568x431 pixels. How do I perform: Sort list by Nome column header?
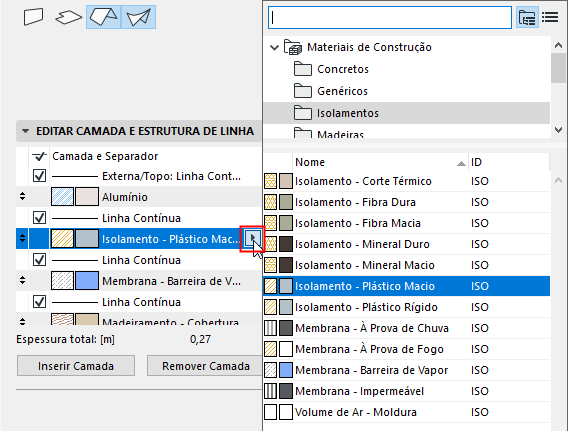click(x=380, y=162)
